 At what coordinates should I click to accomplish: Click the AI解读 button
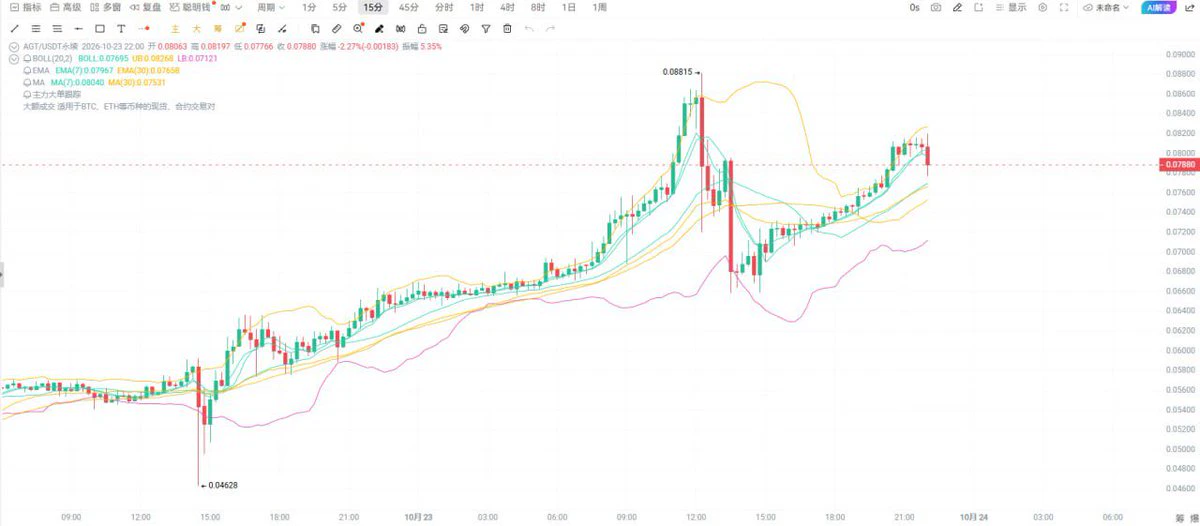tap(1158, 7)
